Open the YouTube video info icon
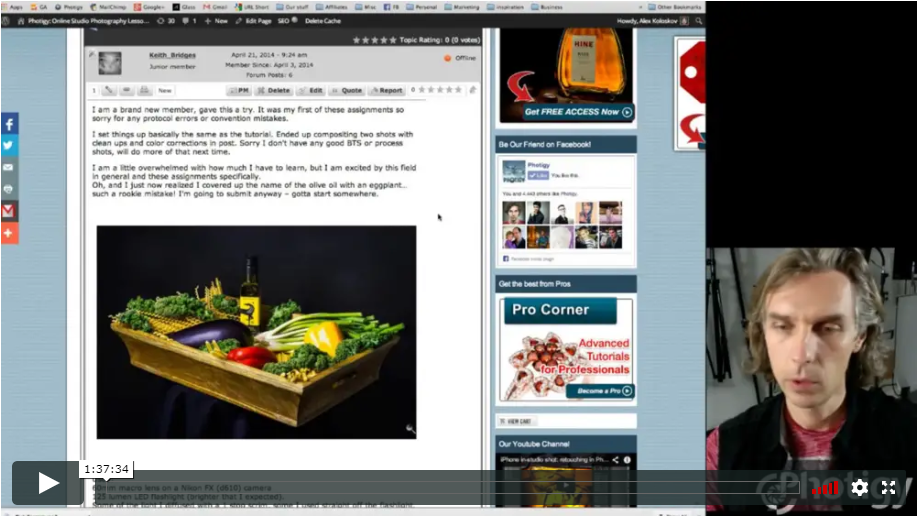Image resolution: width=917 pixels, height=517 pixels. coord(627,460)
